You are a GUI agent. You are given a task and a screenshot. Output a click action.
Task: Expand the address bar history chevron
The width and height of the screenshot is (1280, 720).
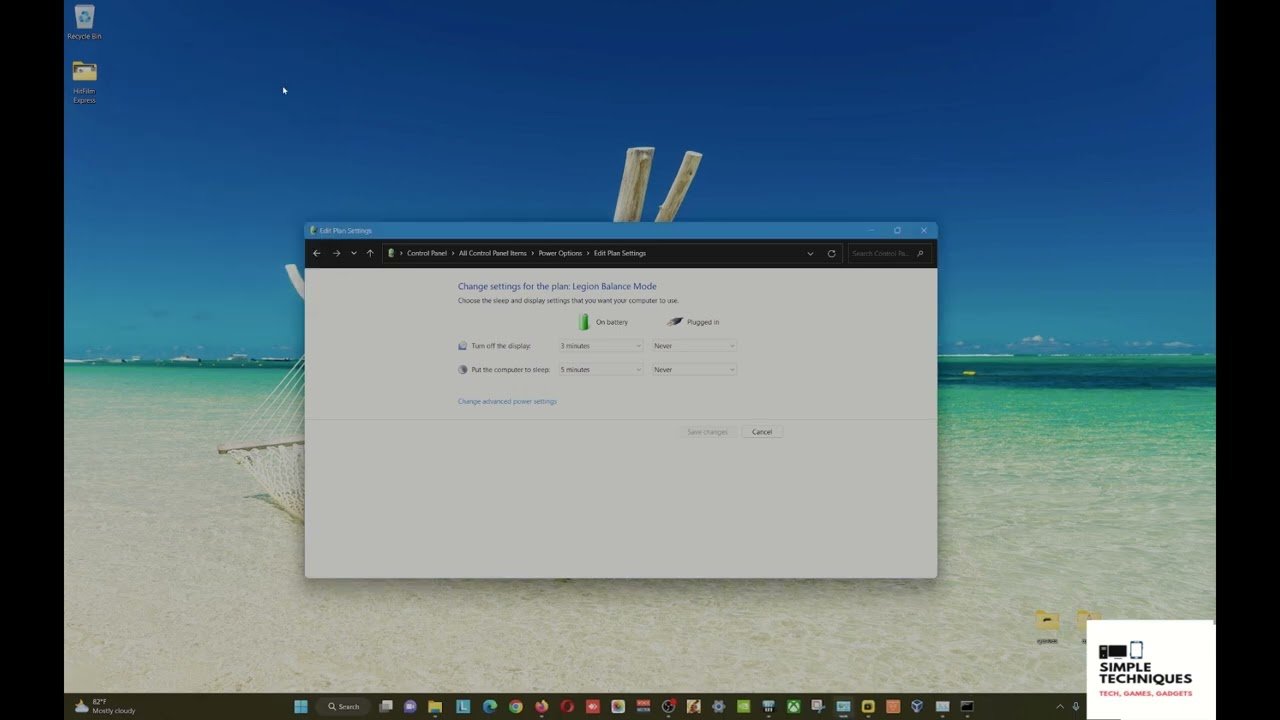tap(810, 253)
